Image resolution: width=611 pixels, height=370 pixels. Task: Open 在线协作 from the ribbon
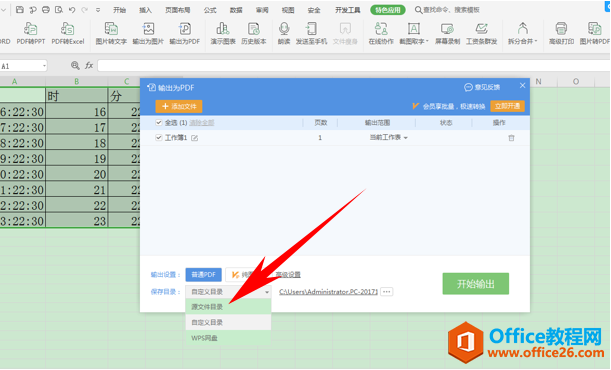tap(381, 33)
